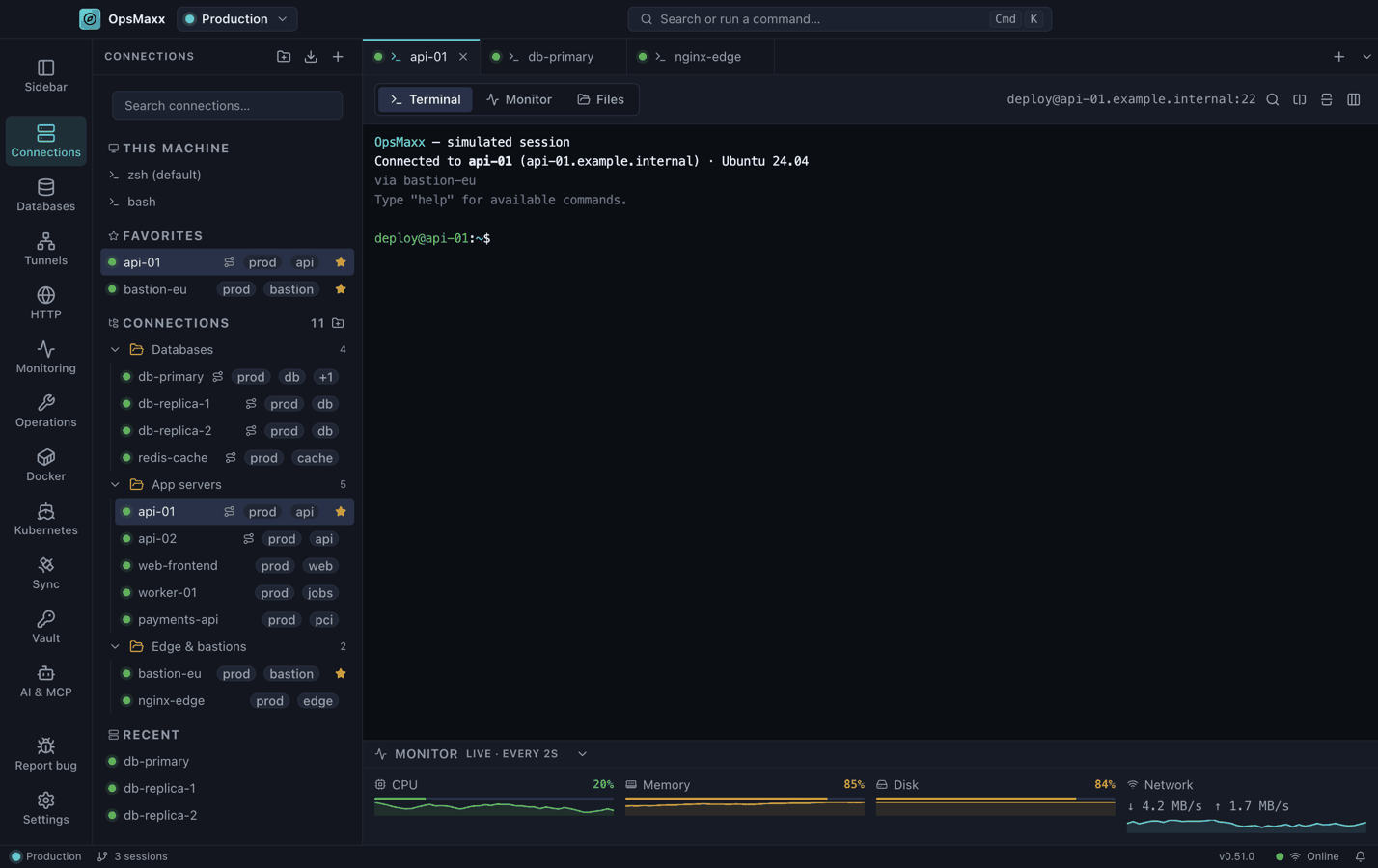Open the Tunnels section

point(45,249)
